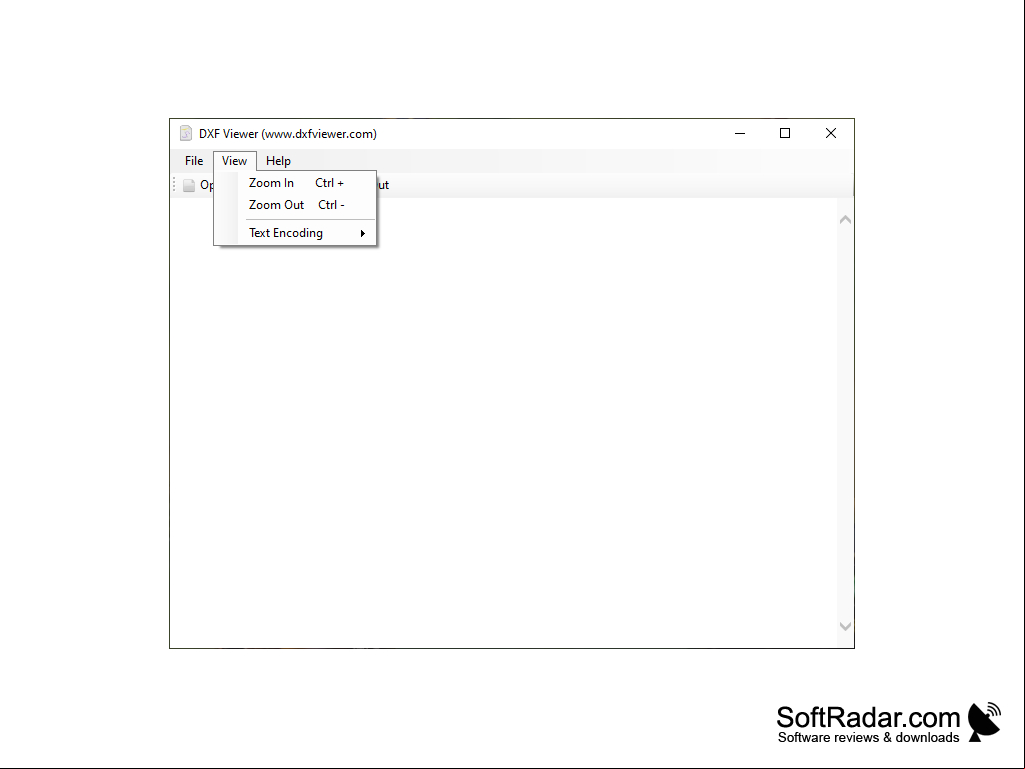Maximize the DXF Viewer window
This screenshot has height=769, width=1025.
(785, 133)
